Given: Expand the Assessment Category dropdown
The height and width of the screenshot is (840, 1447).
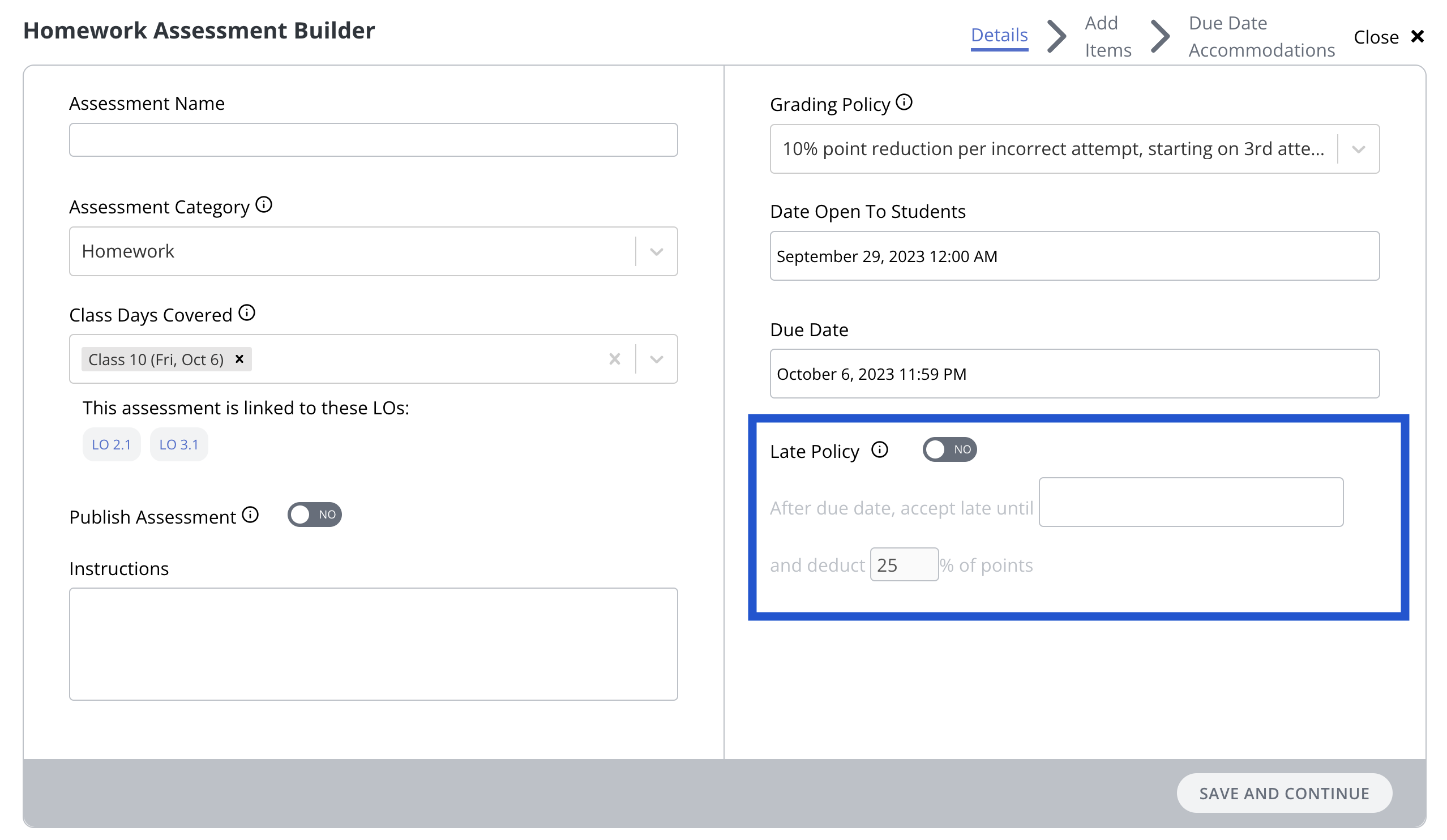Looking at the screenshot, I should click(656, 251).
